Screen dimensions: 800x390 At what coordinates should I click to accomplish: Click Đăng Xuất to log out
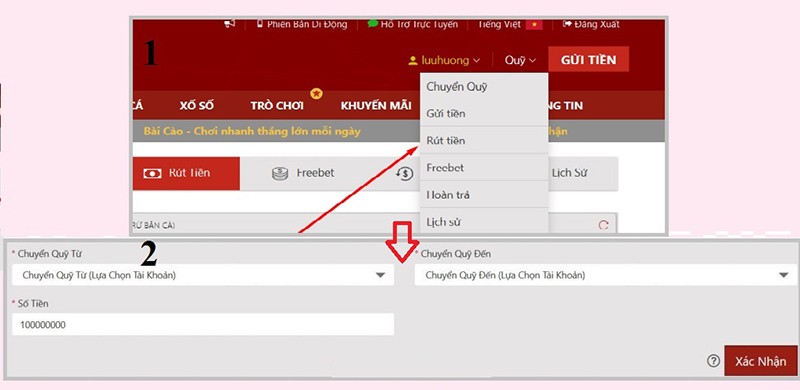coord(591,24)
